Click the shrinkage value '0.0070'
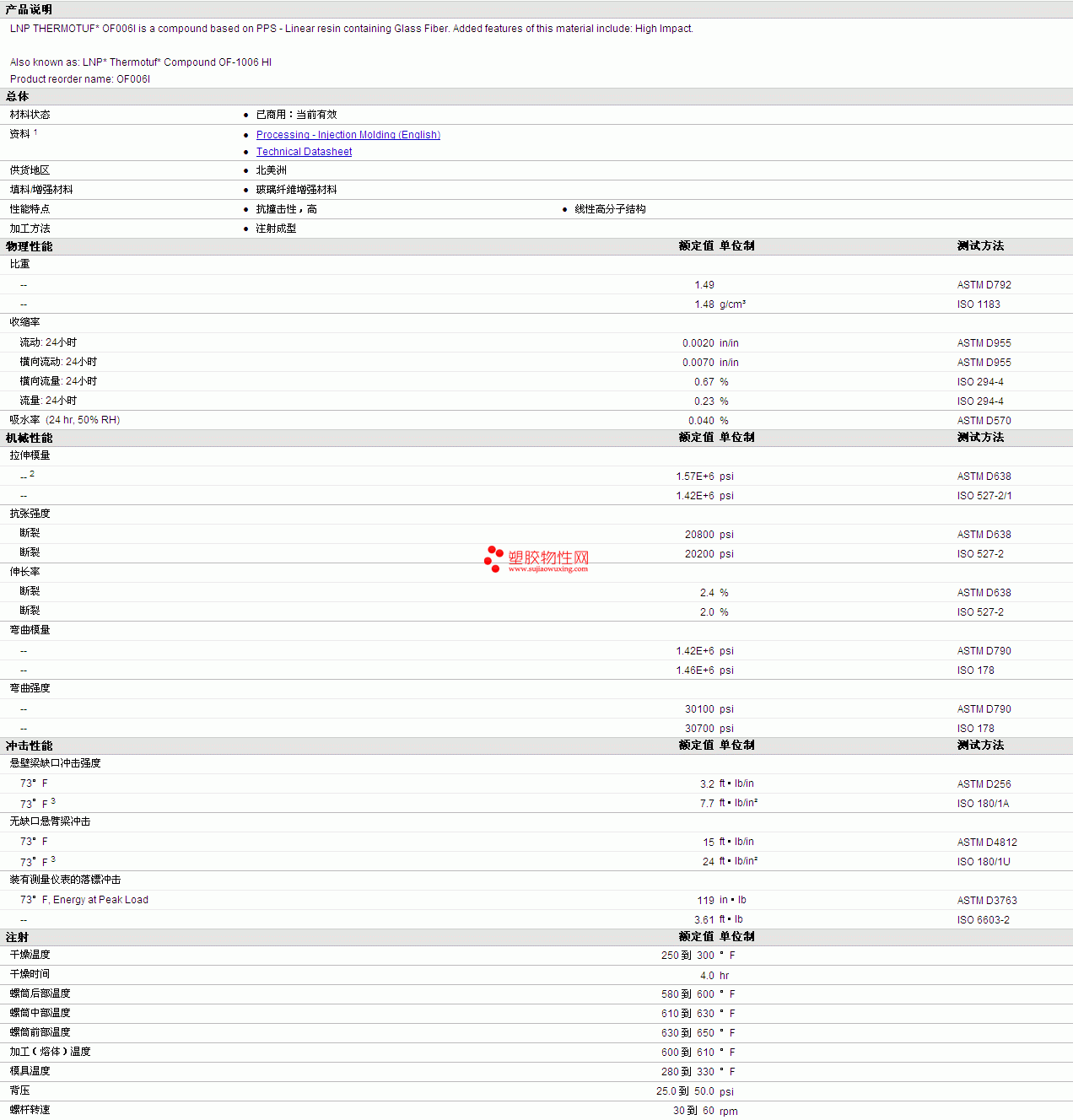1073x1120 pixels. pos(698,363)
